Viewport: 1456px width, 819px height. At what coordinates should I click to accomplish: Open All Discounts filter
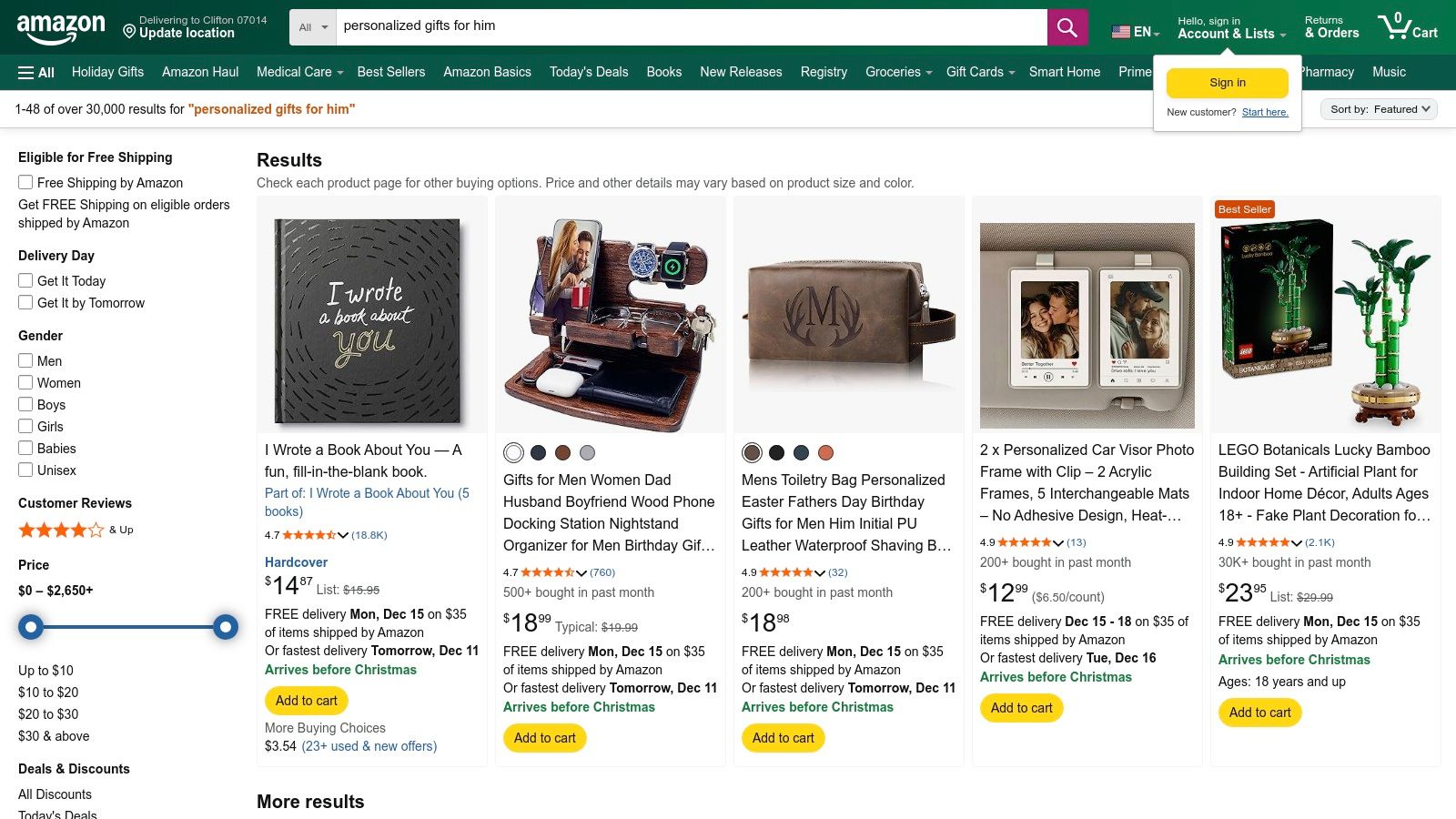tap(55, 794)
